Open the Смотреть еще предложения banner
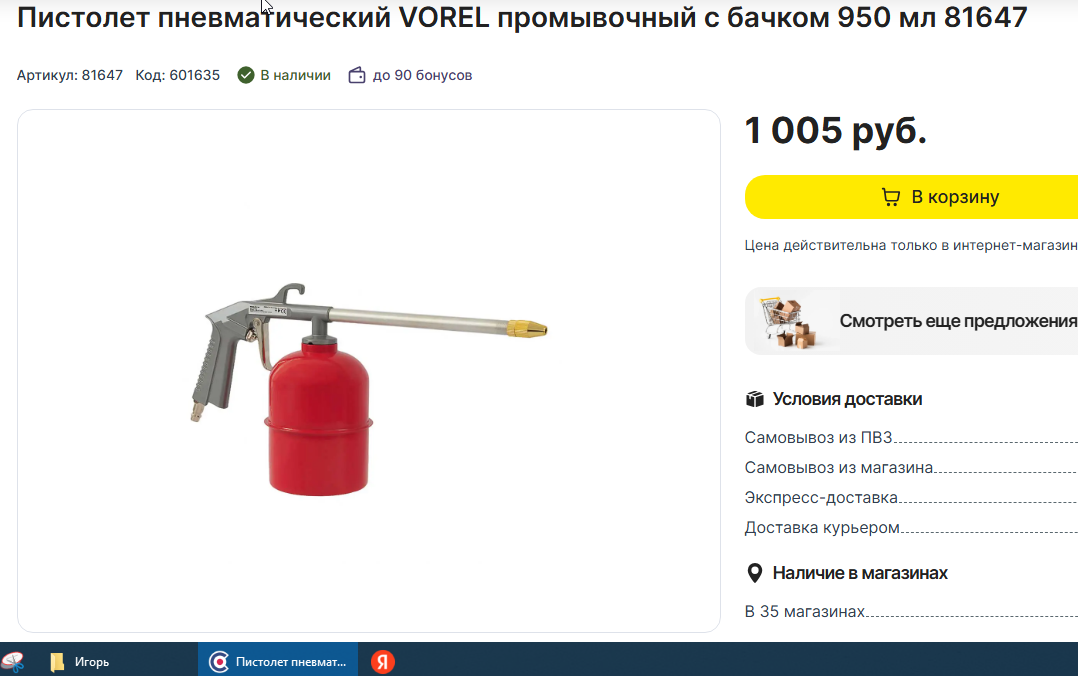This screenshot has height=676, width=1078. tap(912, 321)
